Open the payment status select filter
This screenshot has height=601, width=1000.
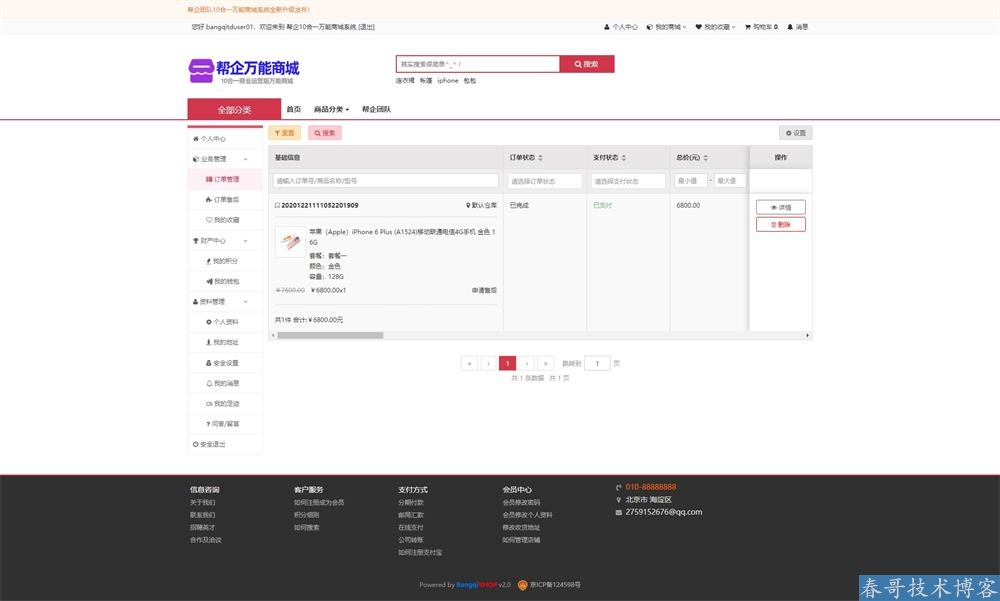pos(628,181)
